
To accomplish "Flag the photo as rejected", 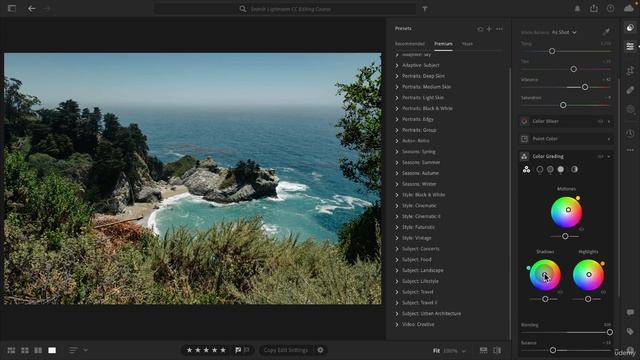I will (x=247, y=350).
